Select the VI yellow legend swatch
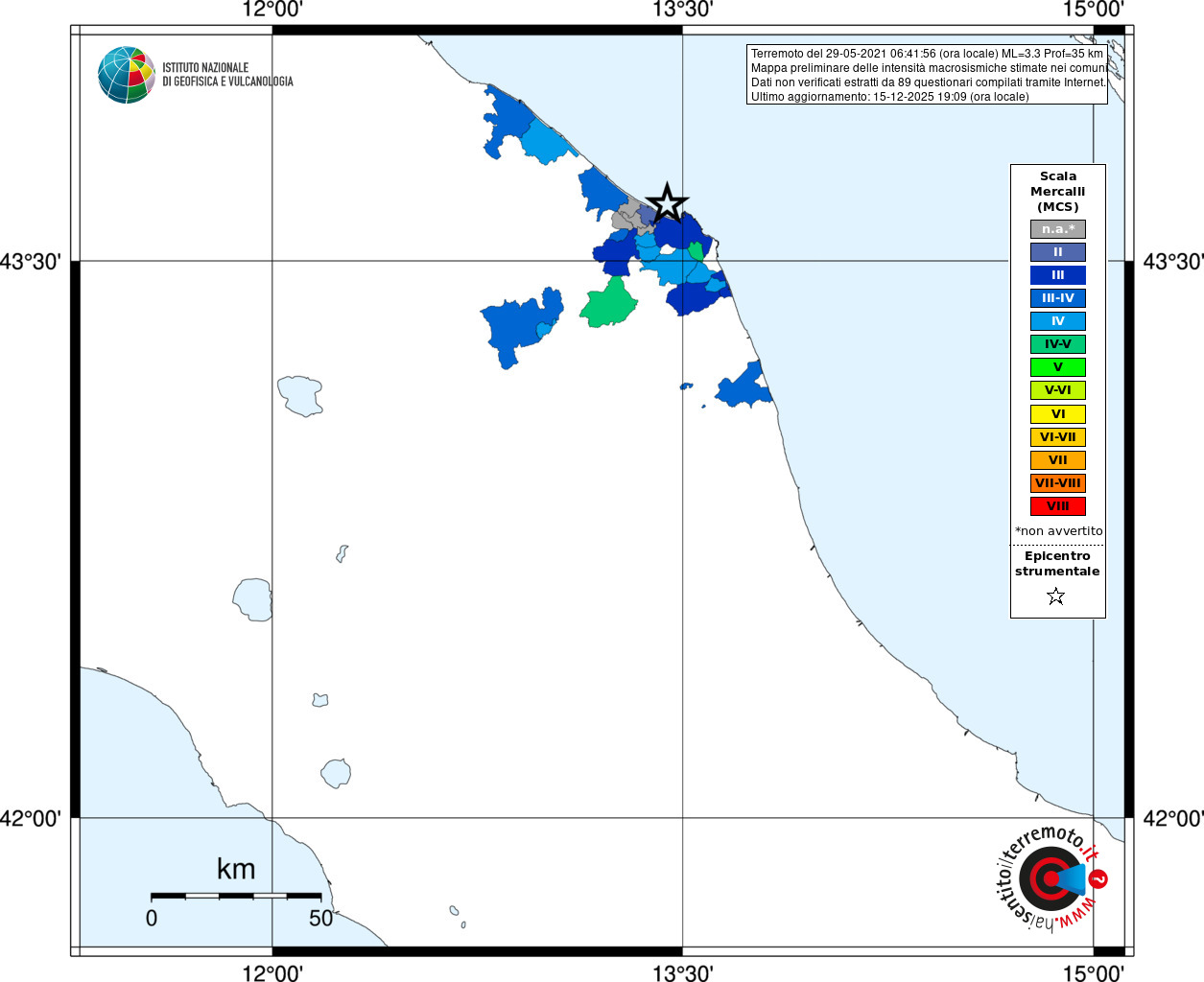 (x=1058, y=414)
